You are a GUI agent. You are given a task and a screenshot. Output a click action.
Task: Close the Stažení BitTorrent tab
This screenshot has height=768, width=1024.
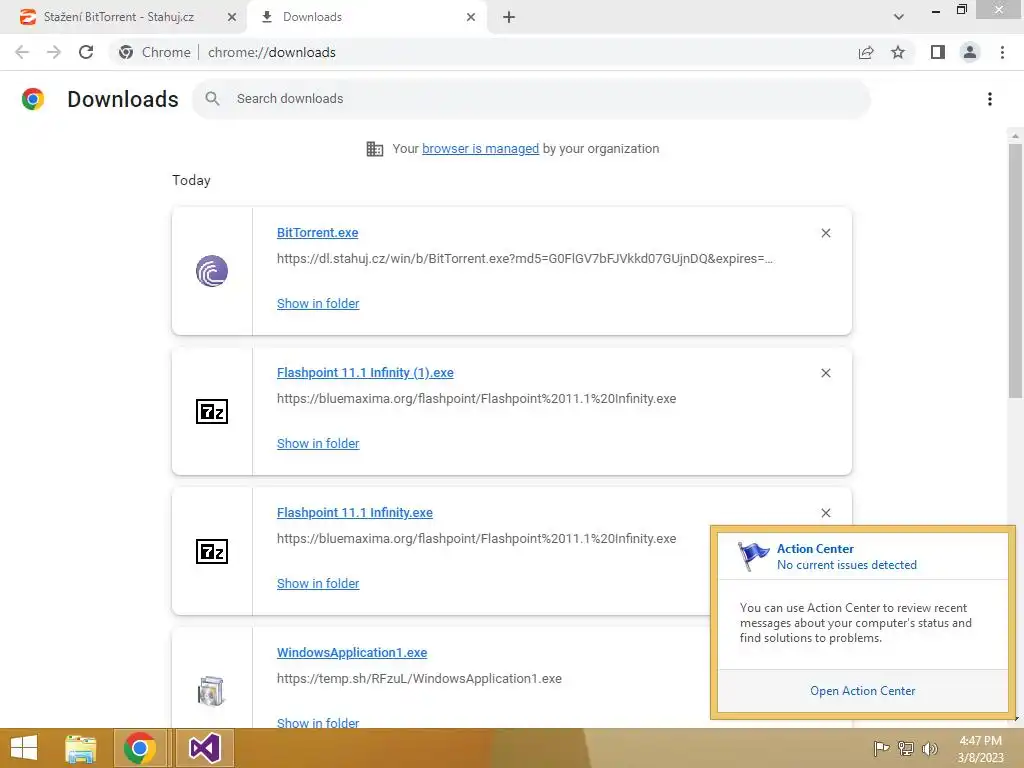(232, 17)
